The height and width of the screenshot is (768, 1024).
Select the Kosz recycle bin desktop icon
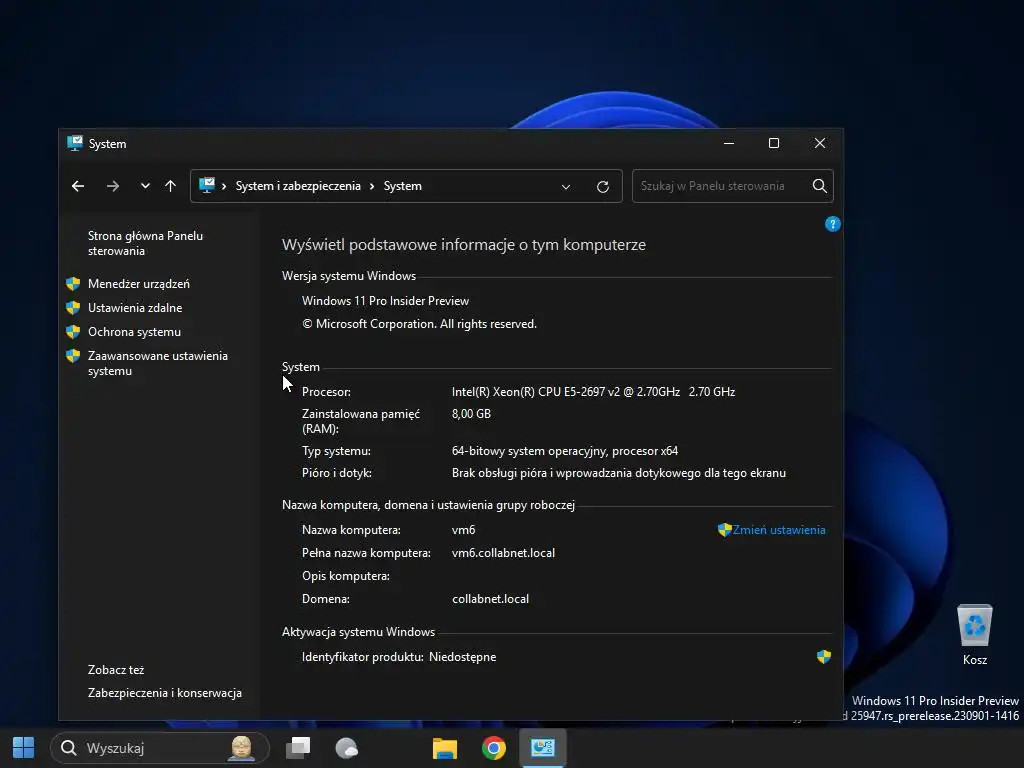pos(974,634)
